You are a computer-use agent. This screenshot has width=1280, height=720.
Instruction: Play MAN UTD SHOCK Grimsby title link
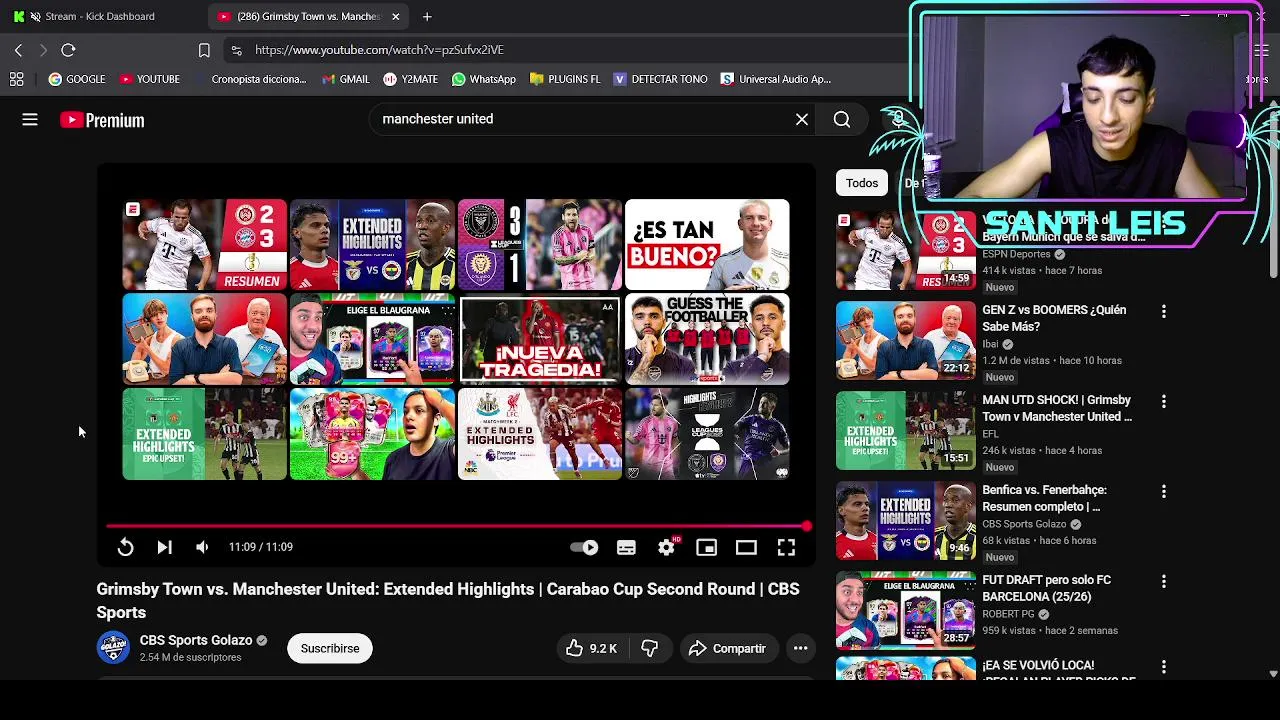pyautogui.click(x=1058, y=408)
